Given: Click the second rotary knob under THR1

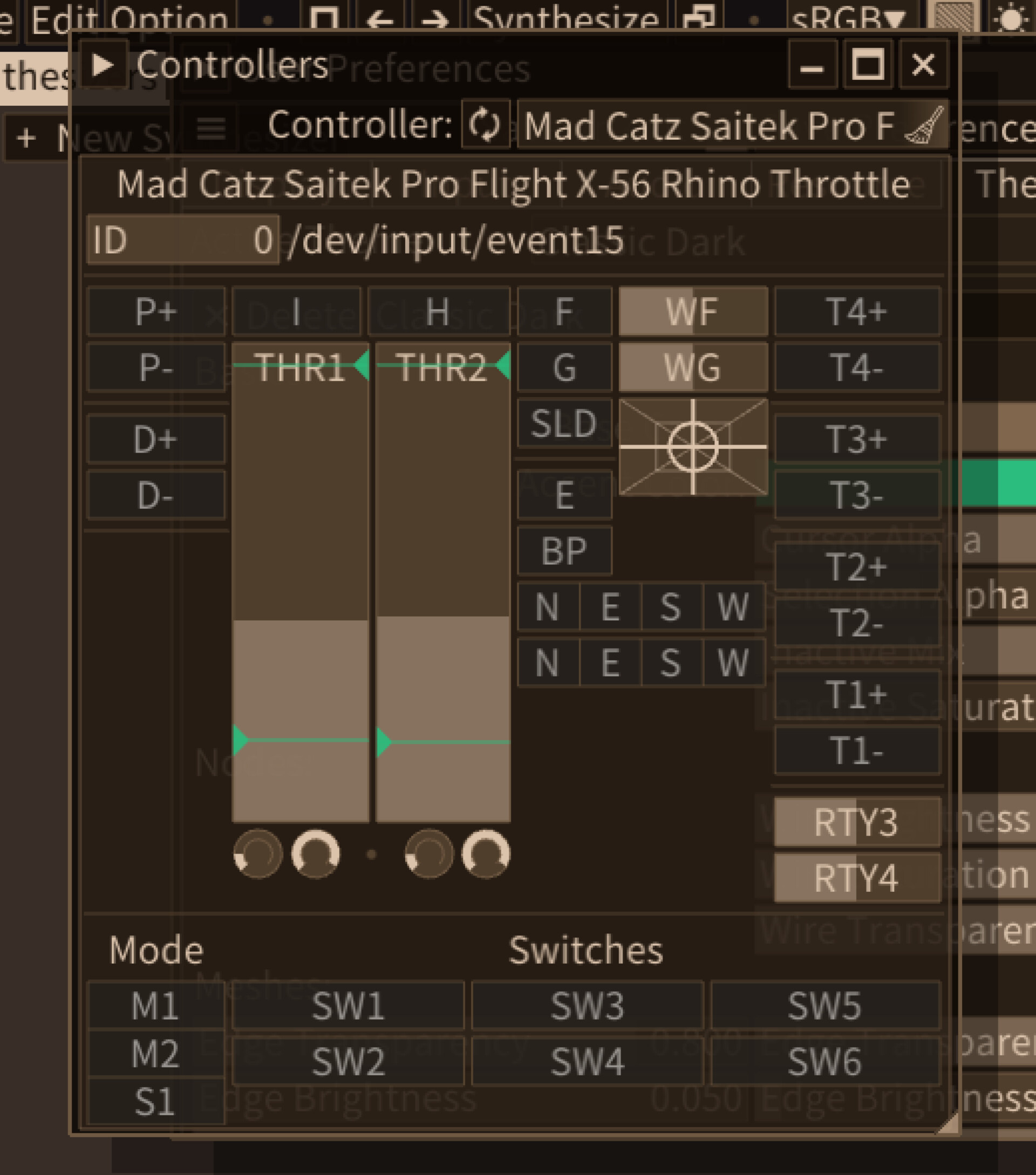Looking at the screenshot, I should (316, 853).
